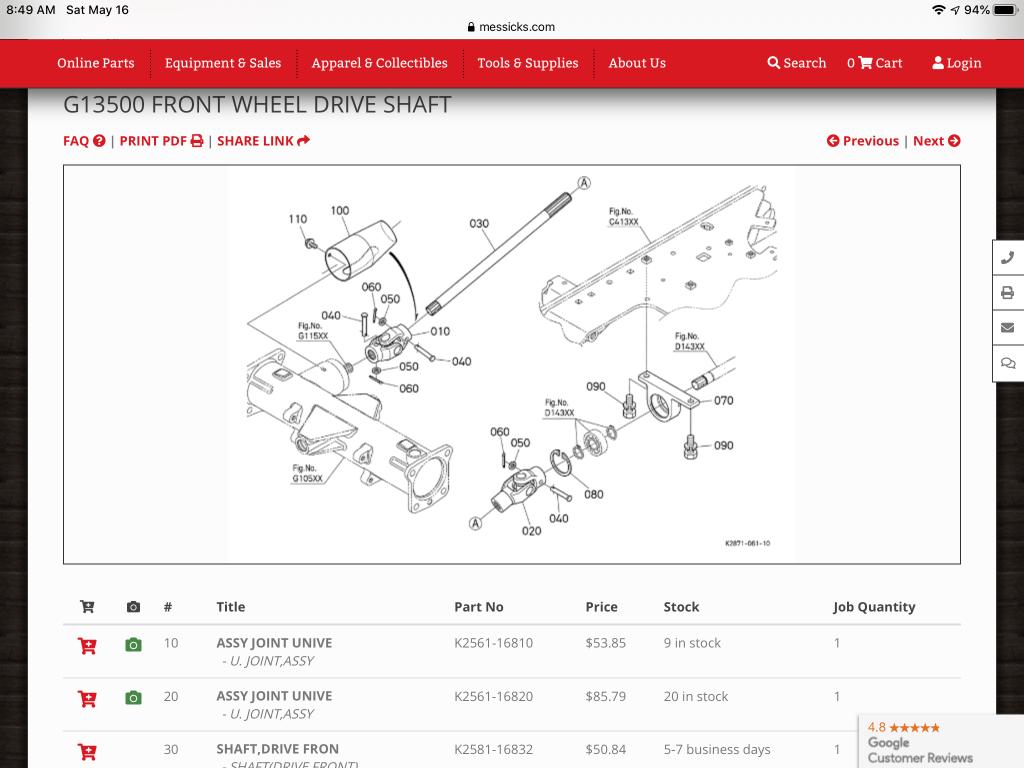Open the About Us menu

click(637, 63)
